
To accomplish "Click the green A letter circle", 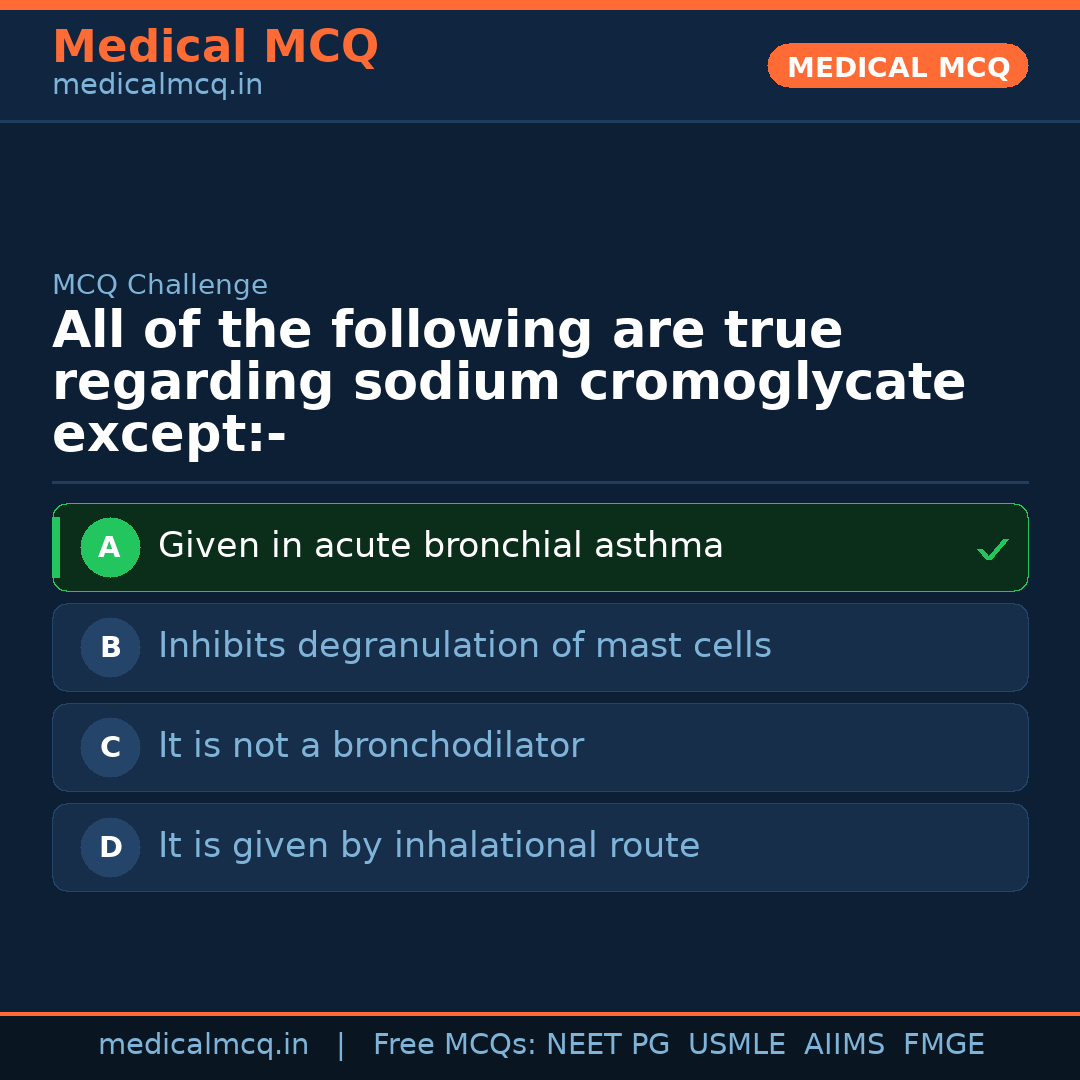I will [110, 547].
